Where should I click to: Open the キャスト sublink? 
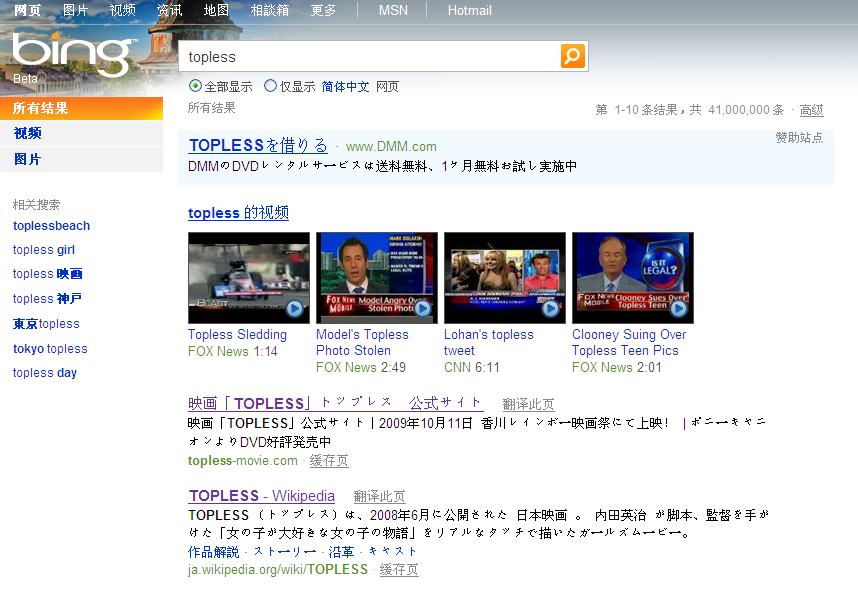pyautogui.click(x=393, y=552)
